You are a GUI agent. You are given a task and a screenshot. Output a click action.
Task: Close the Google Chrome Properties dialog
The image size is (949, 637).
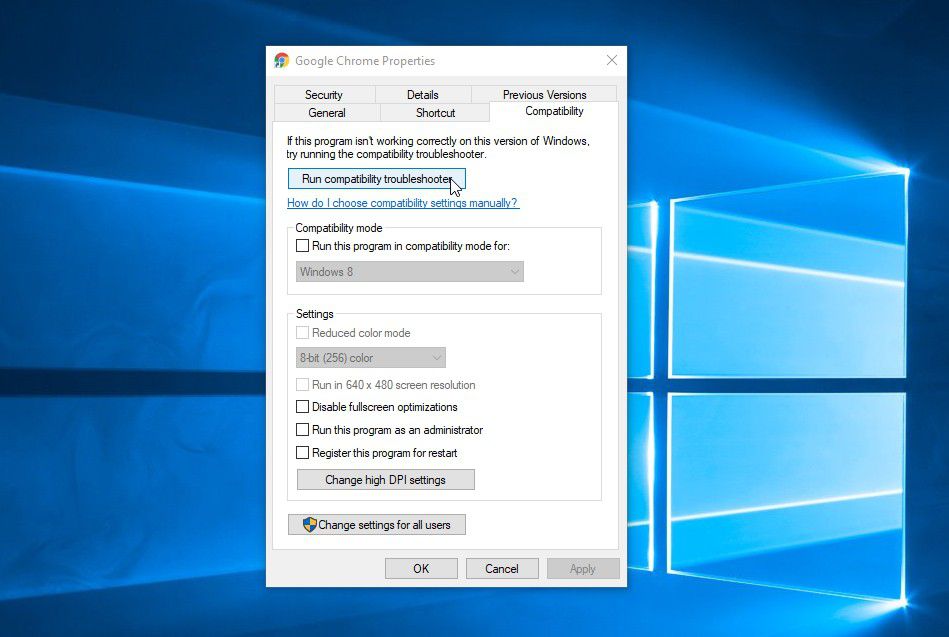click(612, 60)
